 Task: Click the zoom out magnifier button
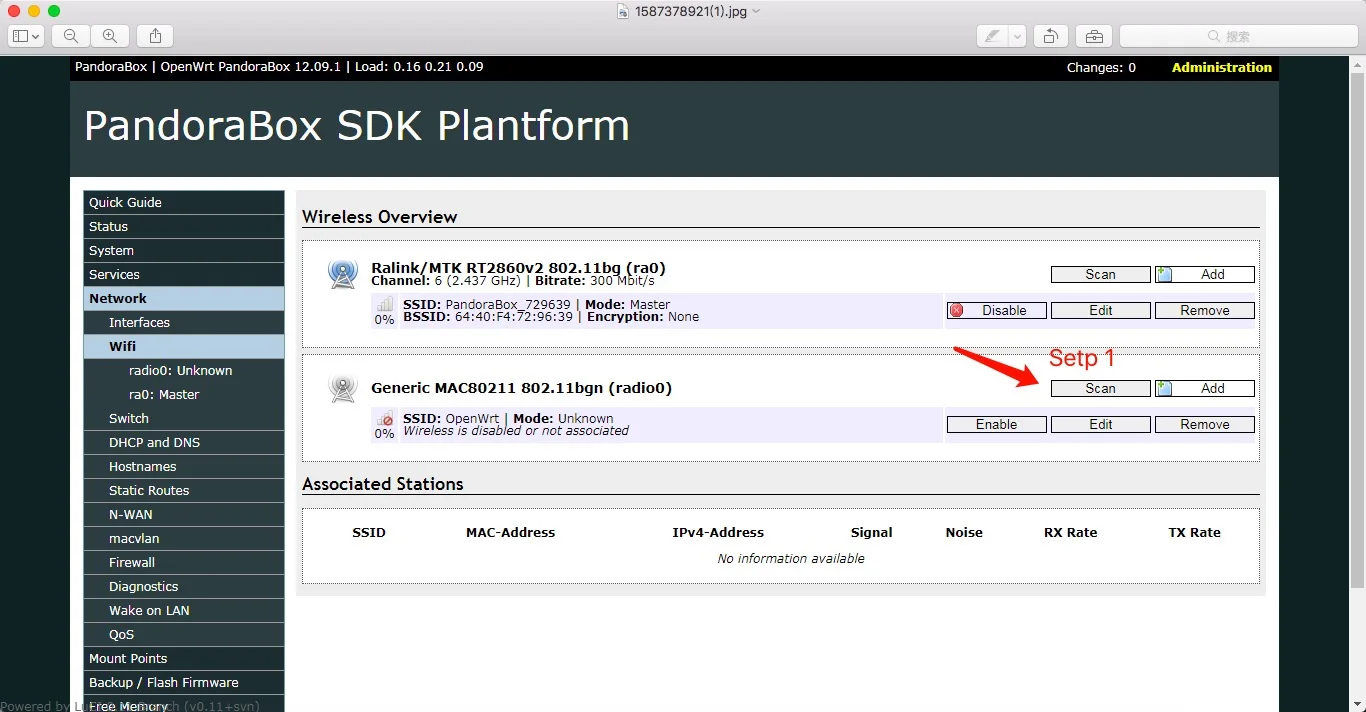[71, 36]
